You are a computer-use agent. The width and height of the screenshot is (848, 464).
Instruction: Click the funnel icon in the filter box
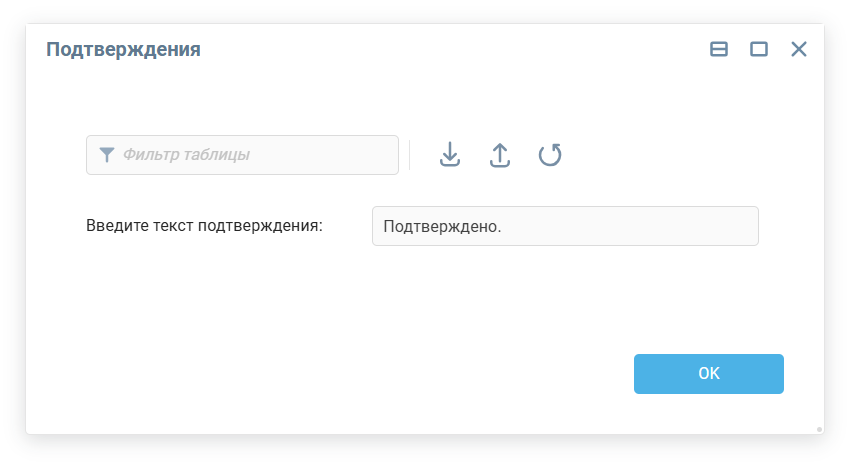[x=107, y=155]
